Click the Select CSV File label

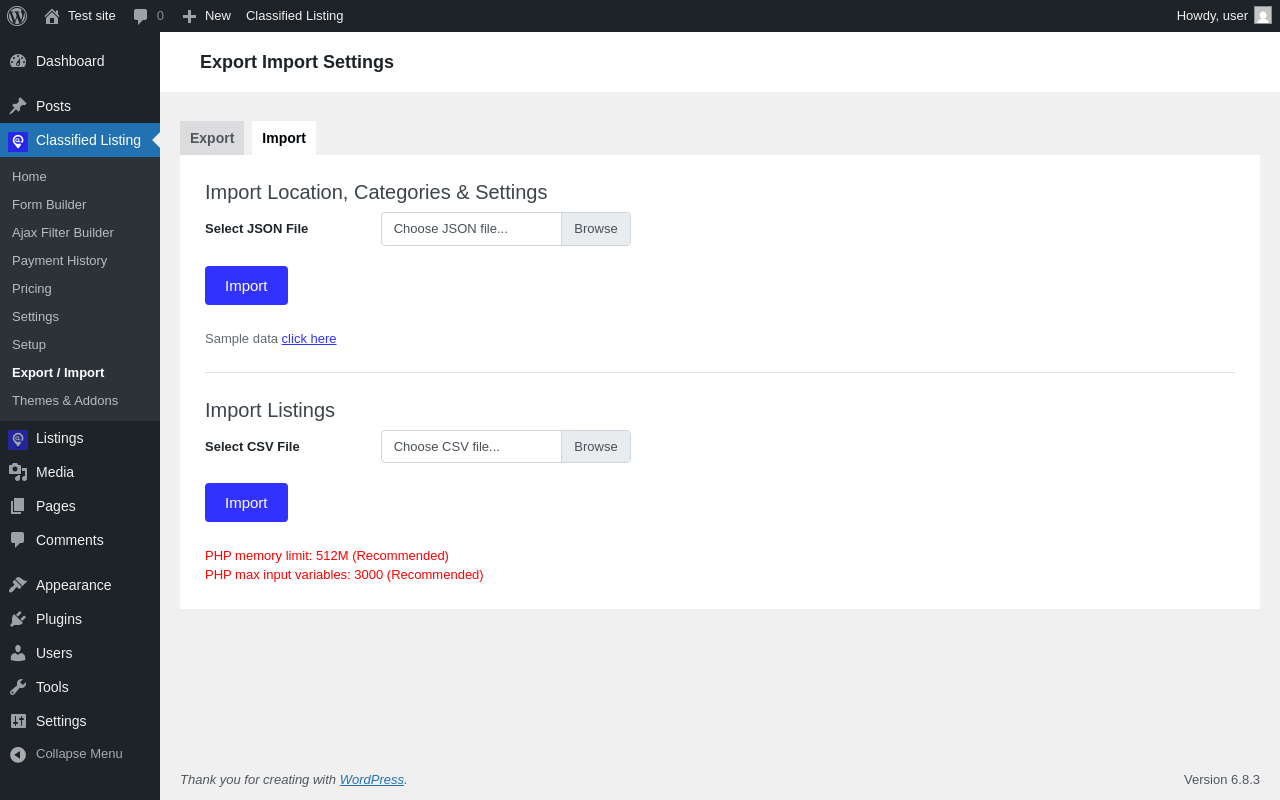(x=252, y=447)
